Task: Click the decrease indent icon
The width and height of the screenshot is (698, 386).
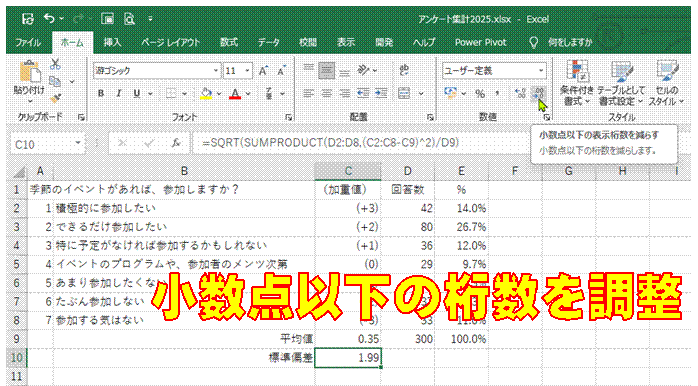Action: click(363, 93)
